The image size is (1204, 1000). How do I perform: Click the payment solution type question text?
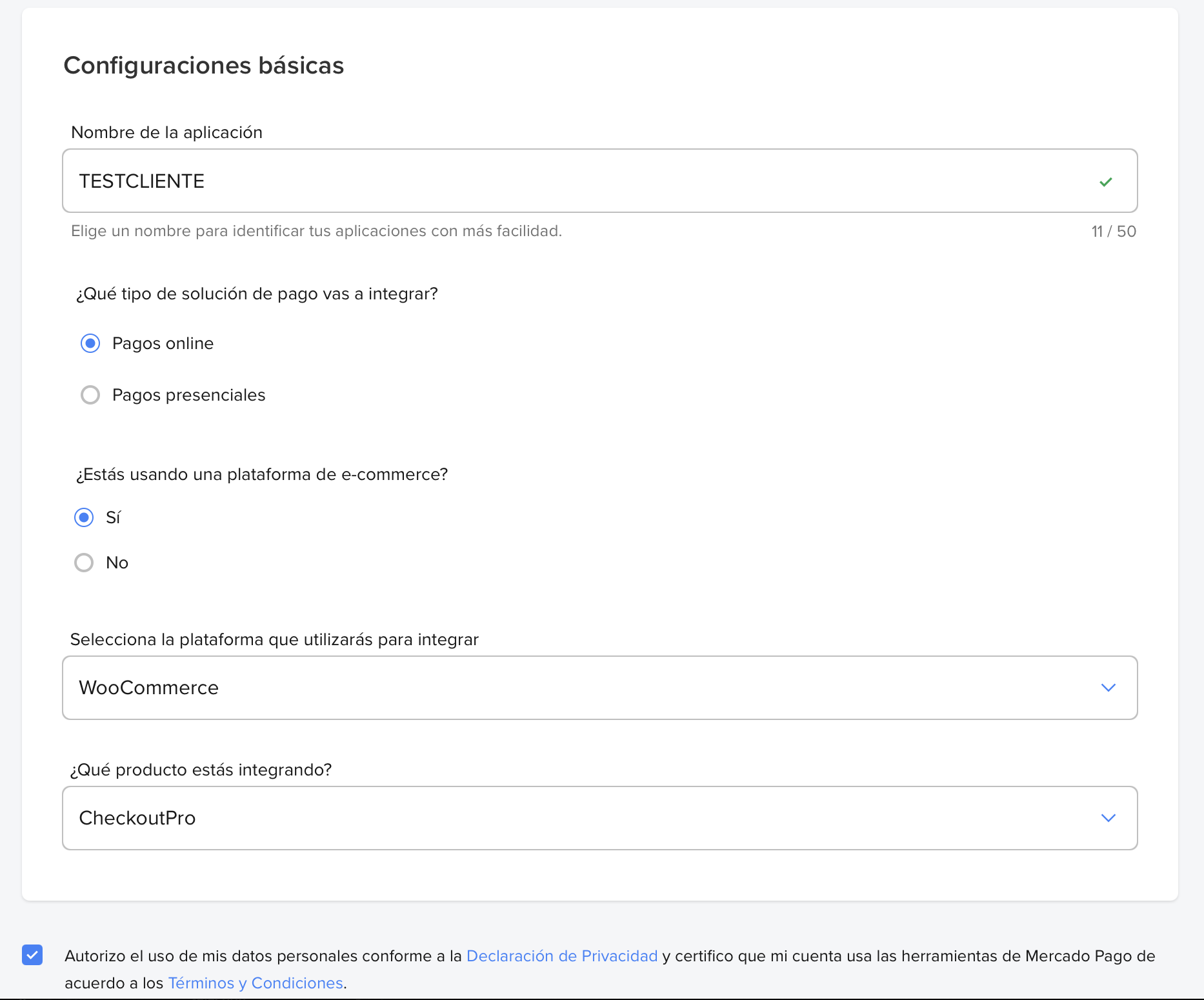point(257,294)
